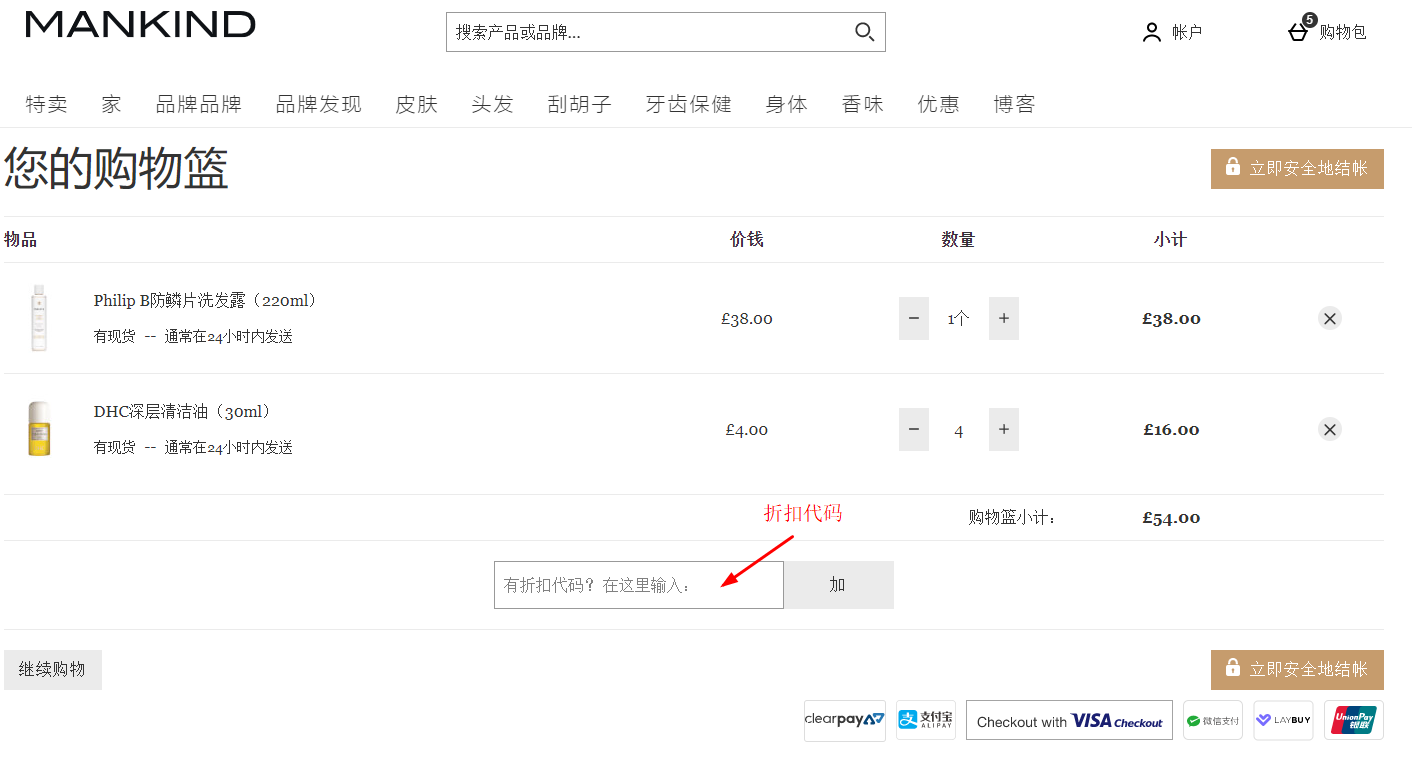
Task: Open the 皮肤 skin menu
Action: point(417,104)
